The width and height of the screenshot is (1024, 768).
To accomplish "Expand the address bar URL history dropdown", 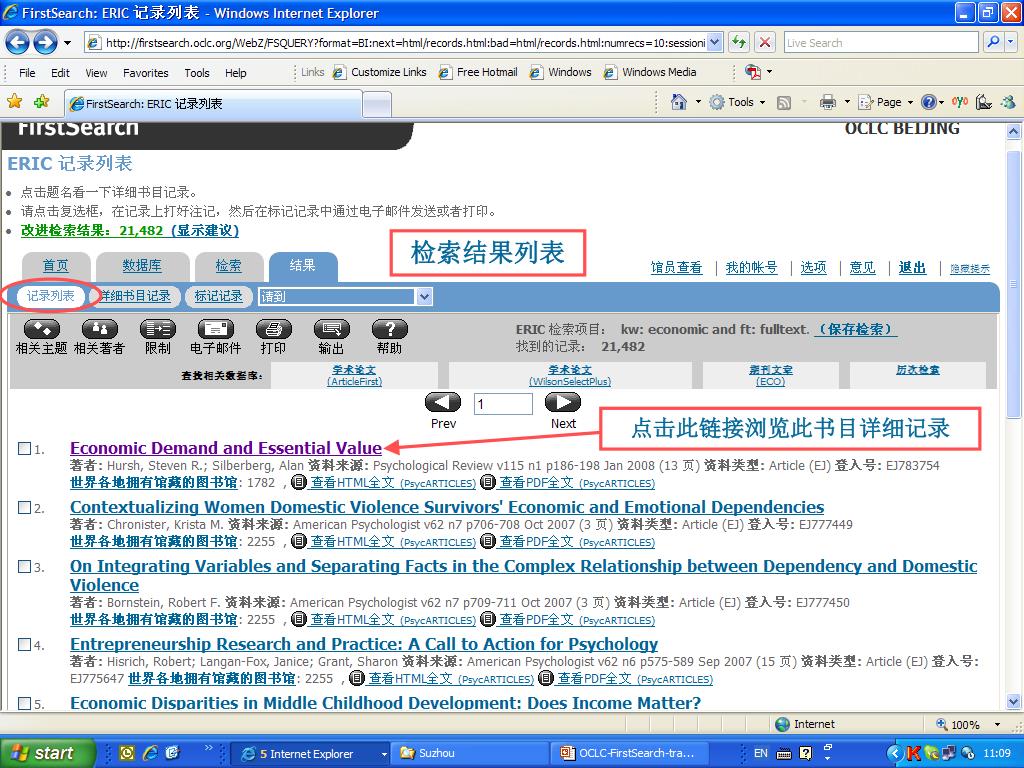I will click(715, 43).
